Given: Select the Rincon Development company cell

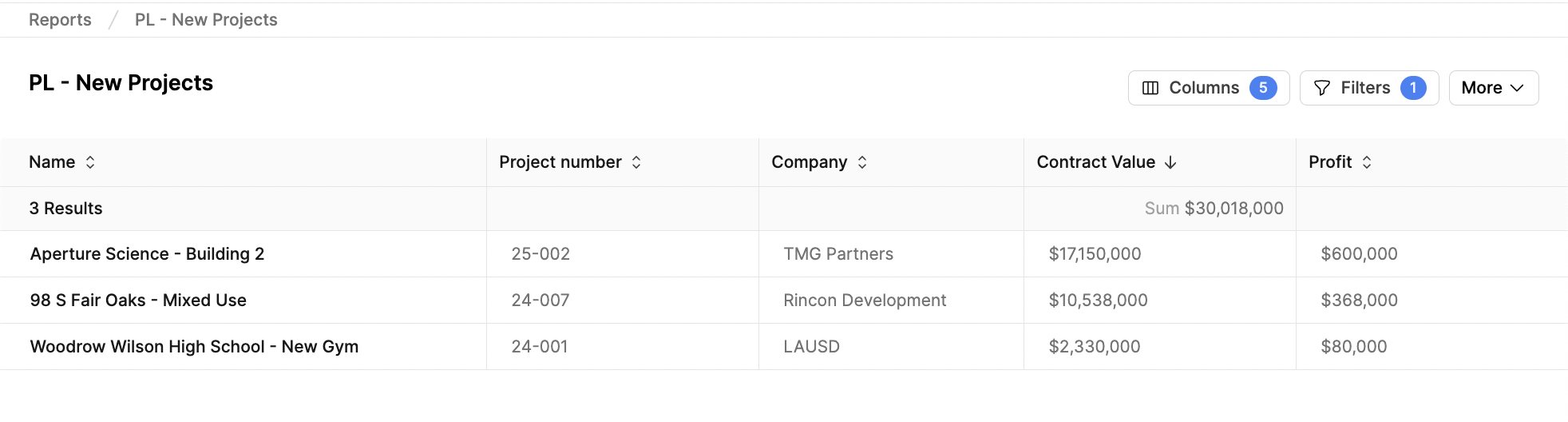Looking at the screenshot, I should click(x=891, y=301).
